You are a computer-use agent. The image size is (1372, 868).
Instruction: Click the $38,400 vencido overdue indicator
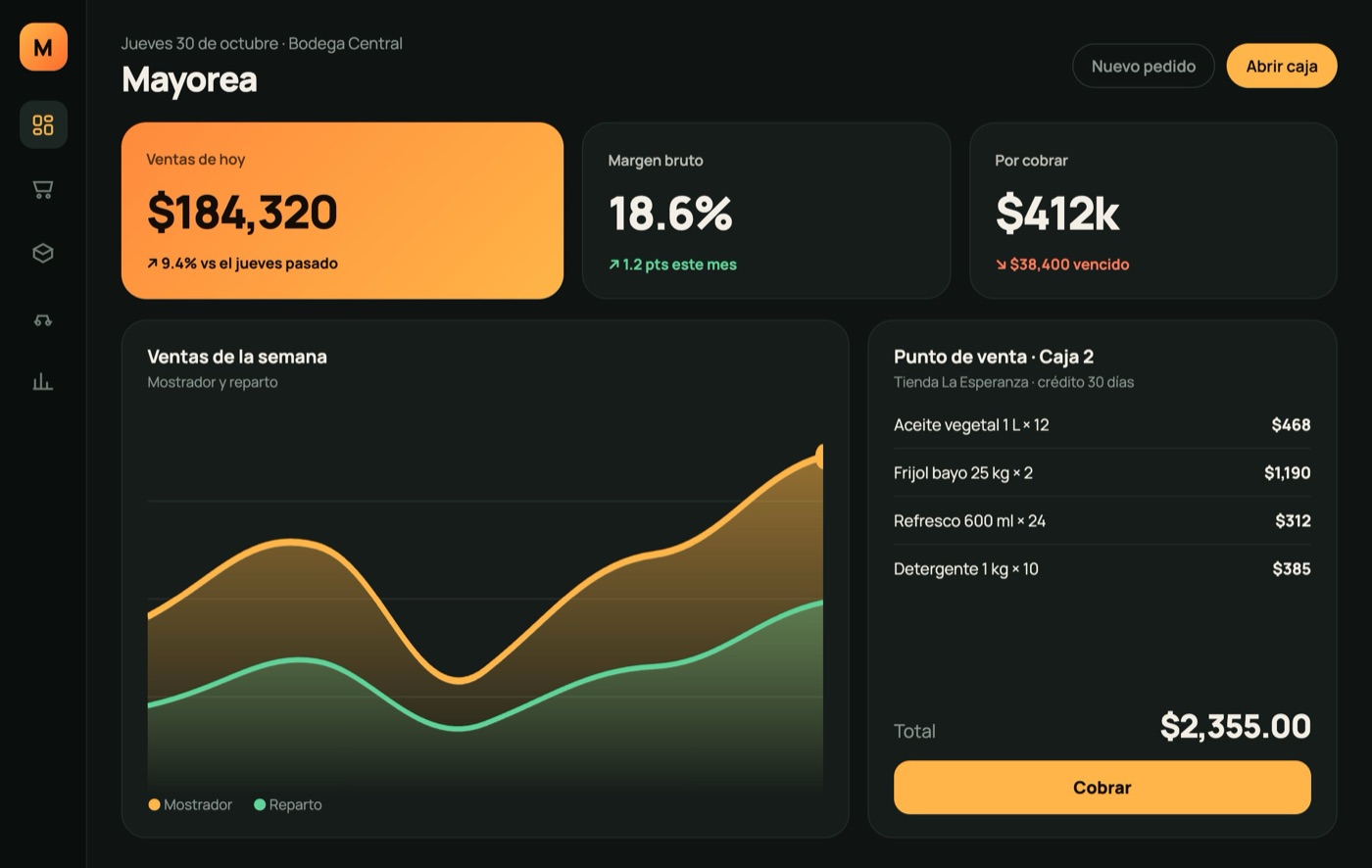pos(1062,265)
